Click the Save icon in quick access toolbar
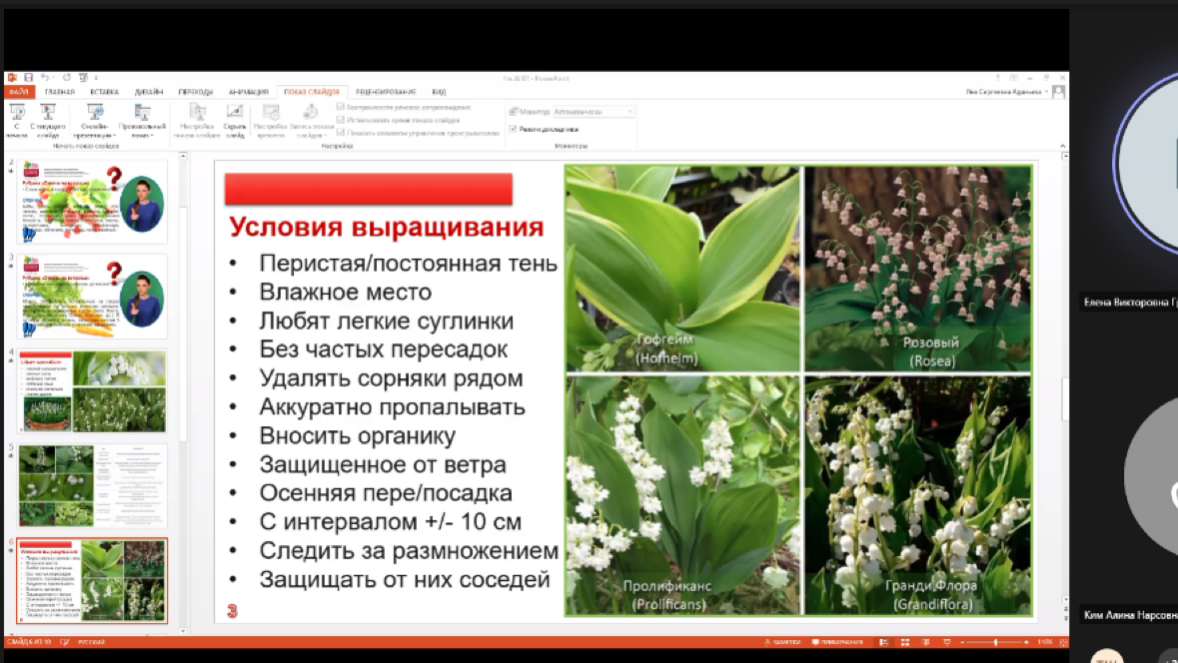This screenshot has width=1178, height=663. 28,77
